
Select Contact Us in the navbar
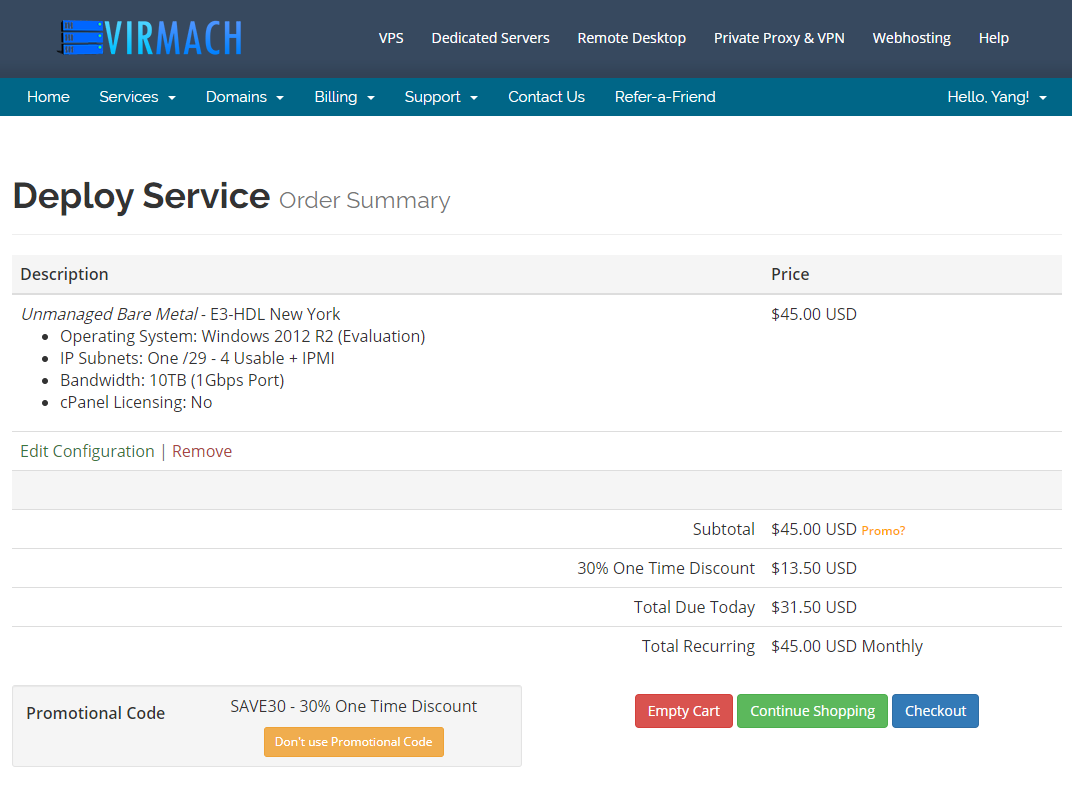(546, 97)
